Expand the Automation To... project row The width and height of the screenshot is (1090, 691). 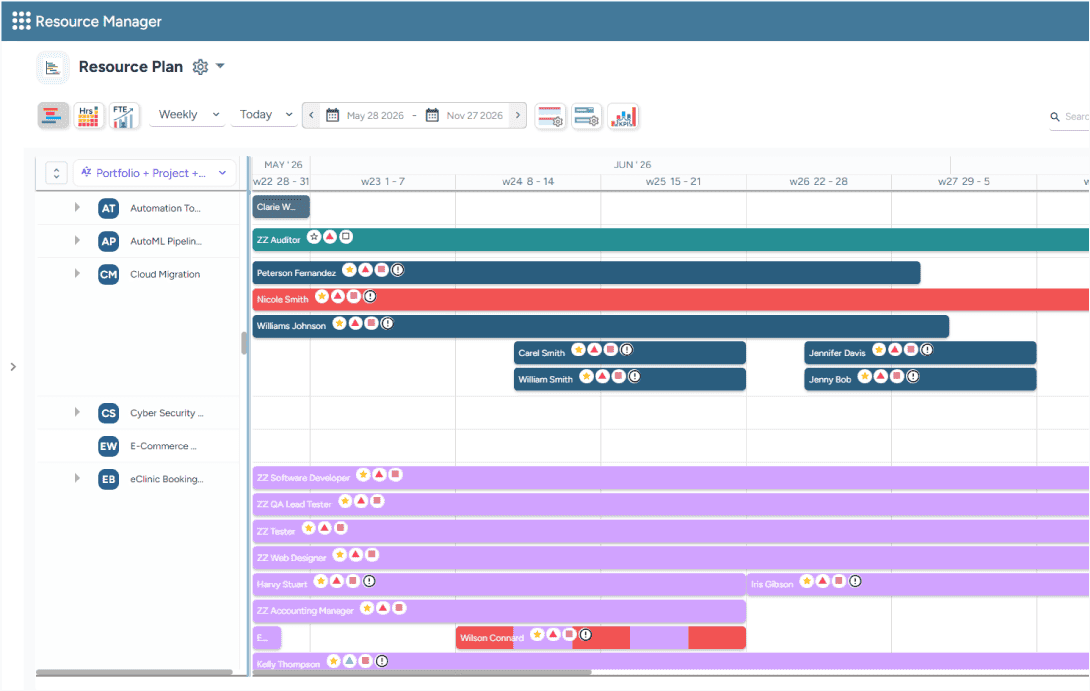(77, 207)
